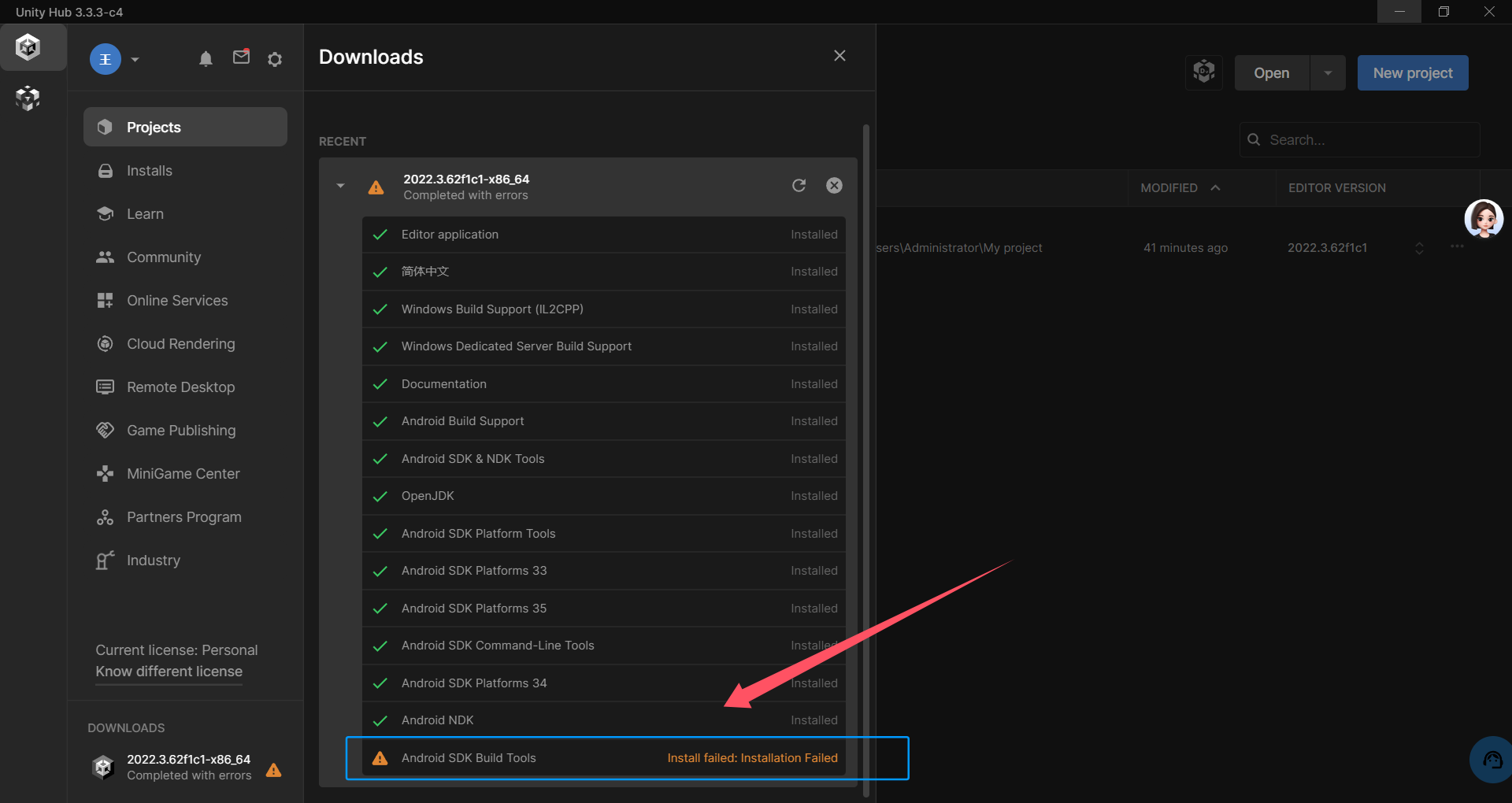Click the assistant avatar on the right
Image resolution: width=1512 pixels, height=803 pixels.
[1484, 219]
